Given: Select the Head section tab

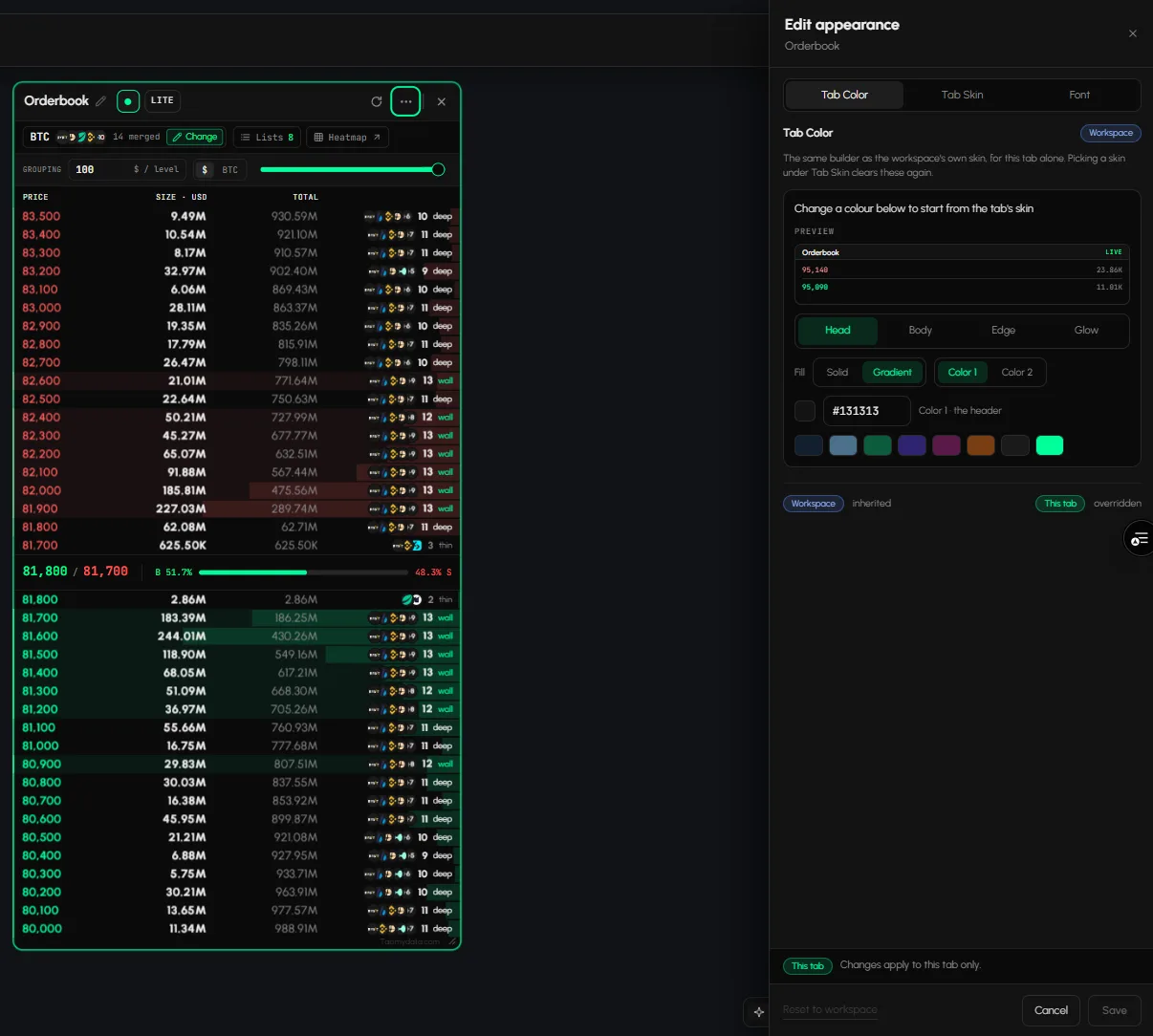Looking at the screenshot, I should click(x=838, y=331).
